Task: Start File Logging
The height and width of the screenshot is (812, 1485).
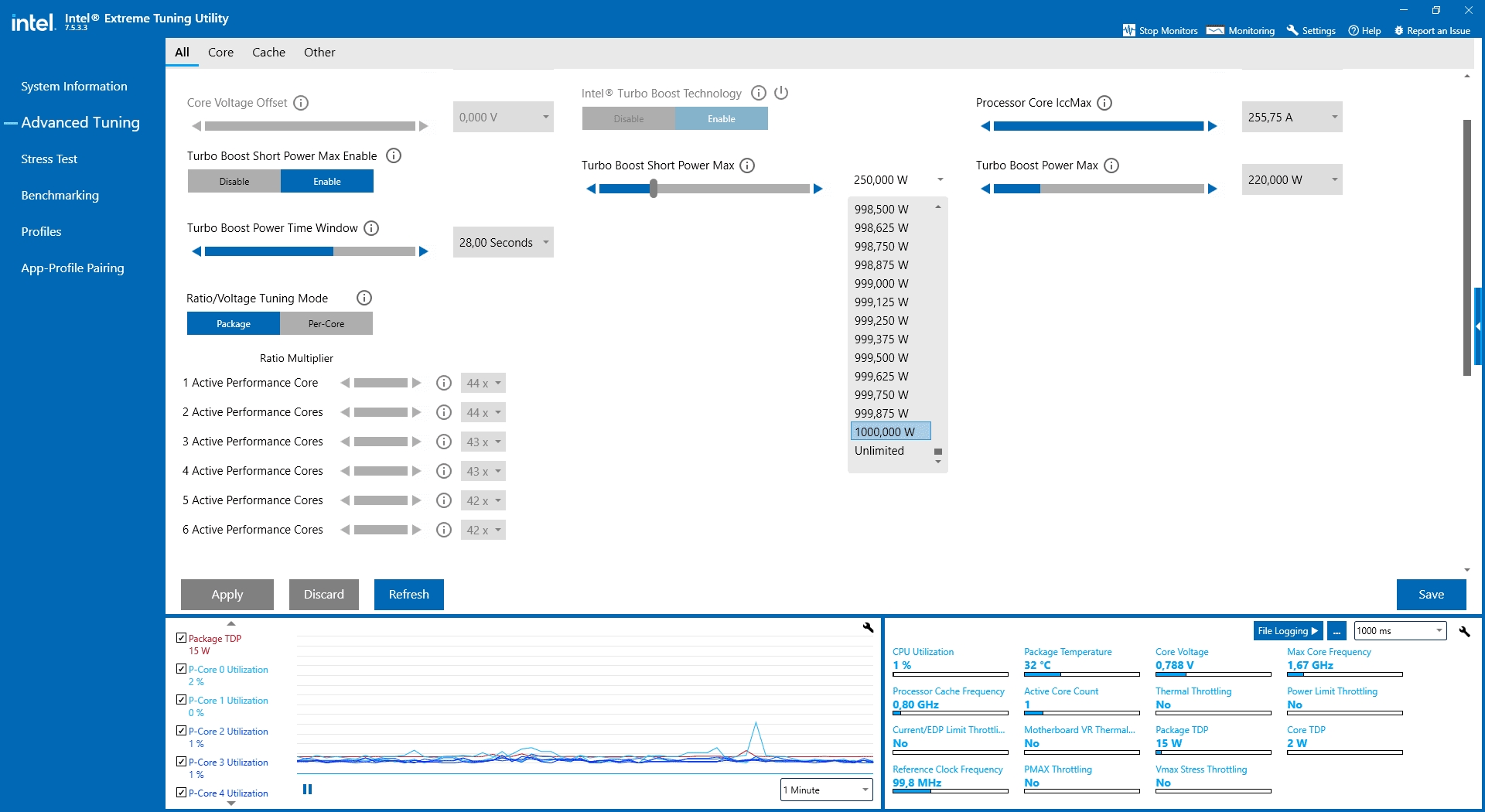Action: 1288,631
